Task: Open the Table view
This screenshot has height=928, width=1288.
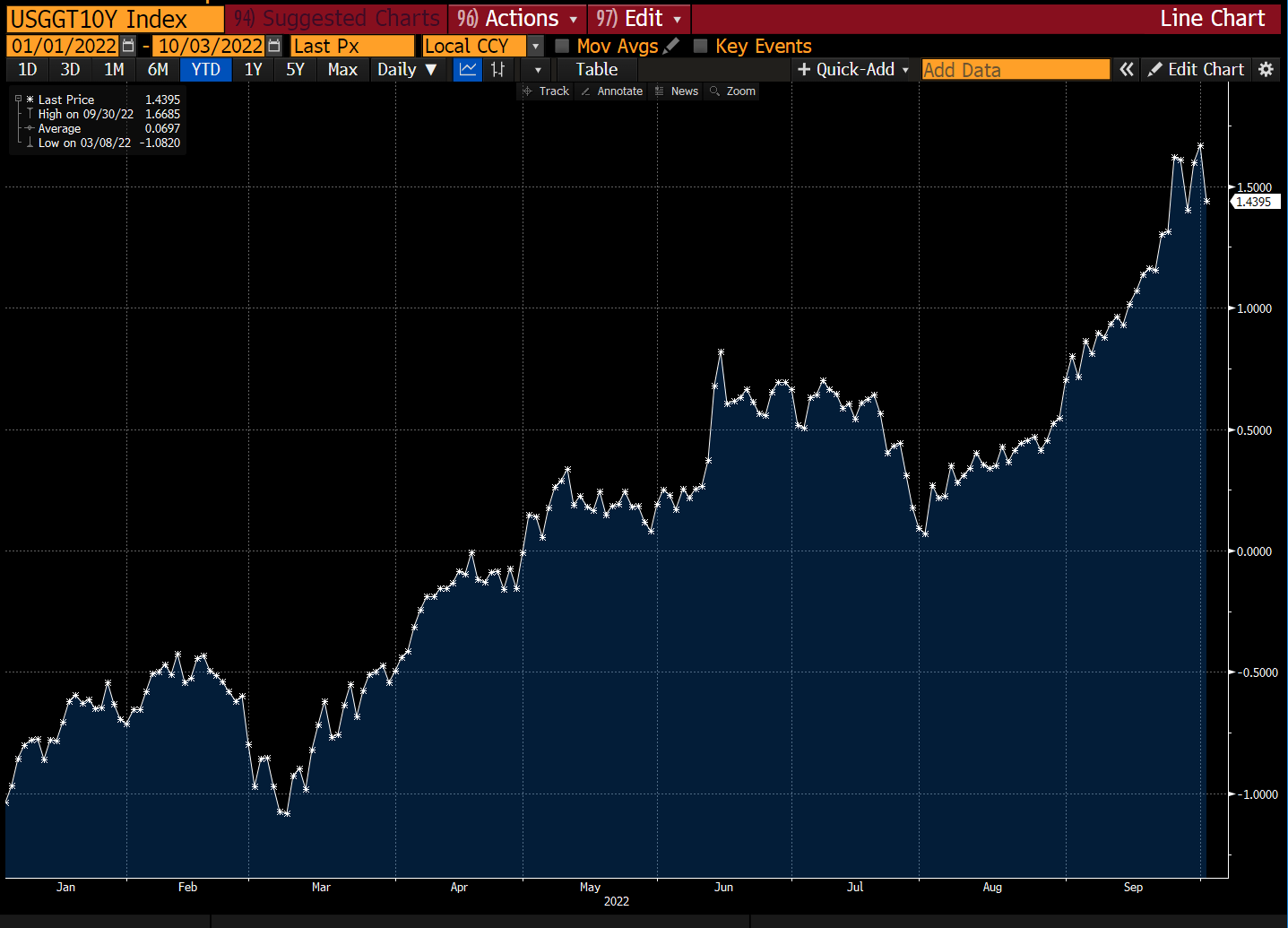Action: coord(596,70)
